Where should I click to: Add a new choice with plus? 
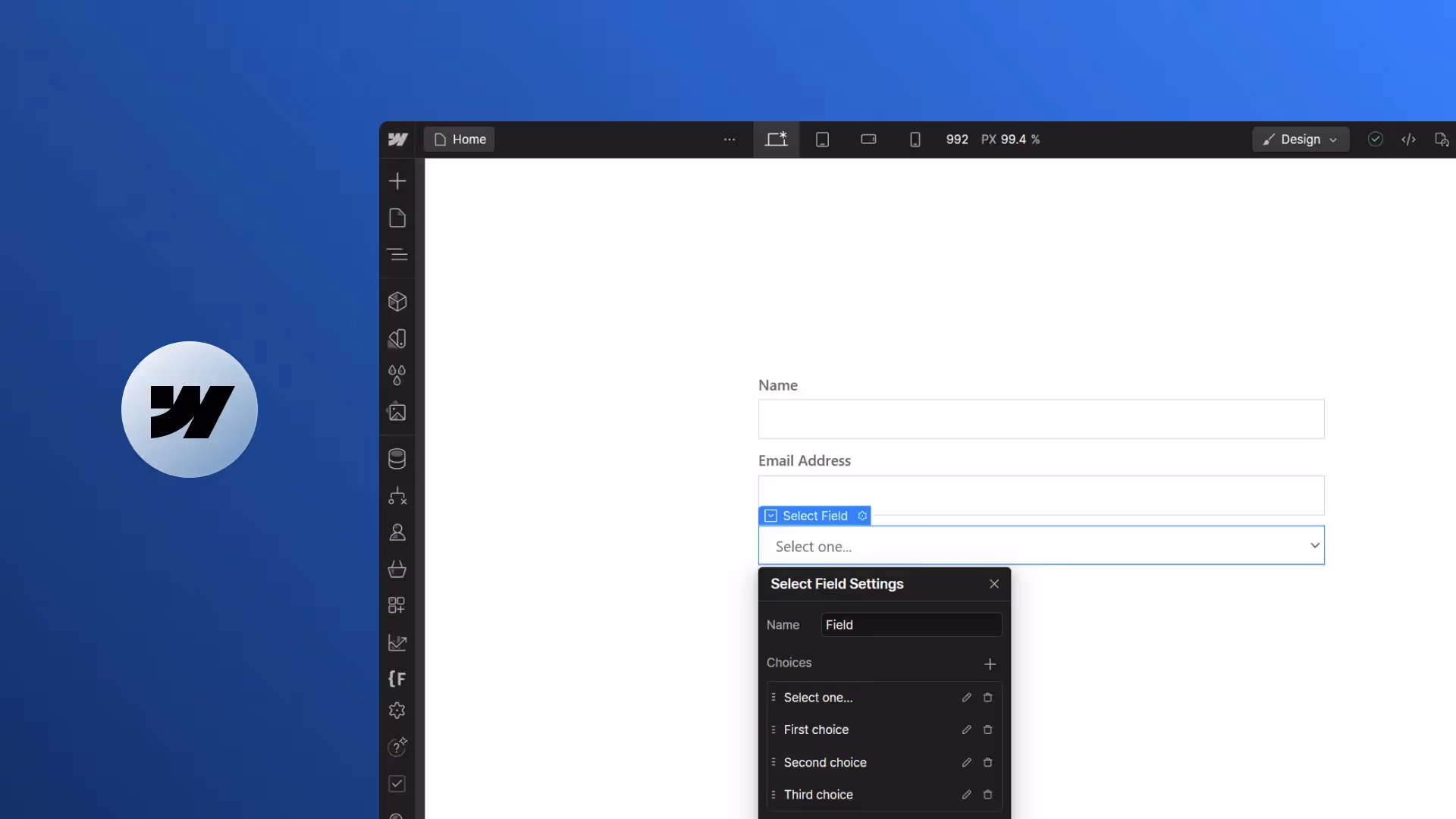click(x=990, y=664)
